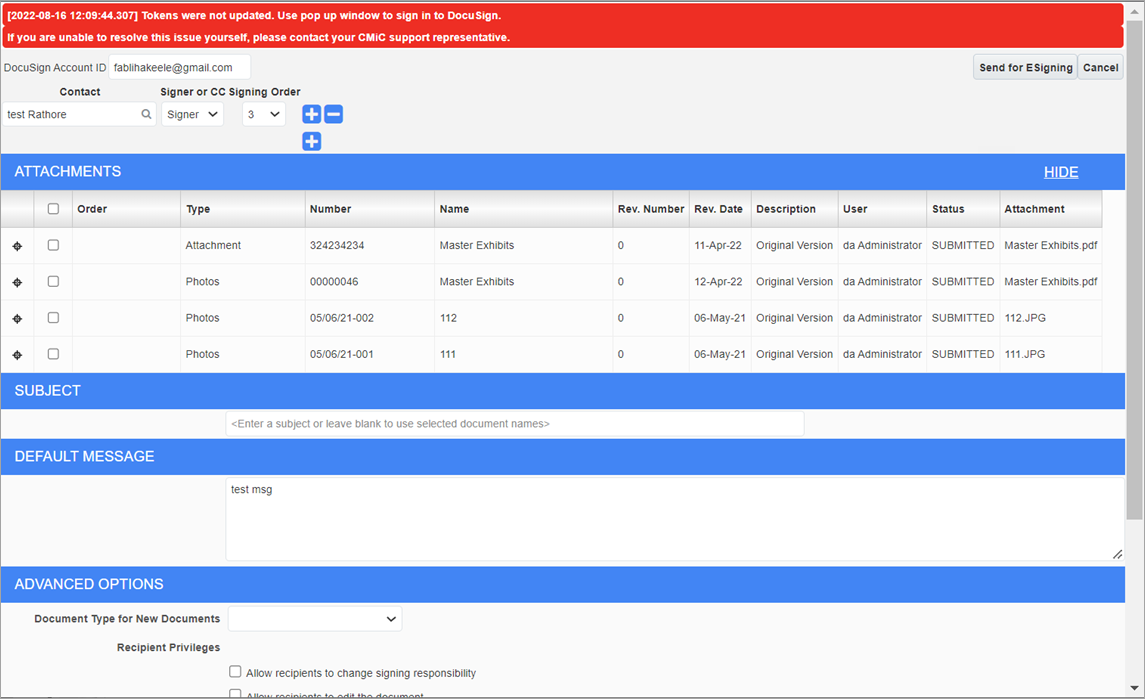Open the Signer or CC dropdown
1145x699 pixels.
pyautogui.click(x=192, y=114)
